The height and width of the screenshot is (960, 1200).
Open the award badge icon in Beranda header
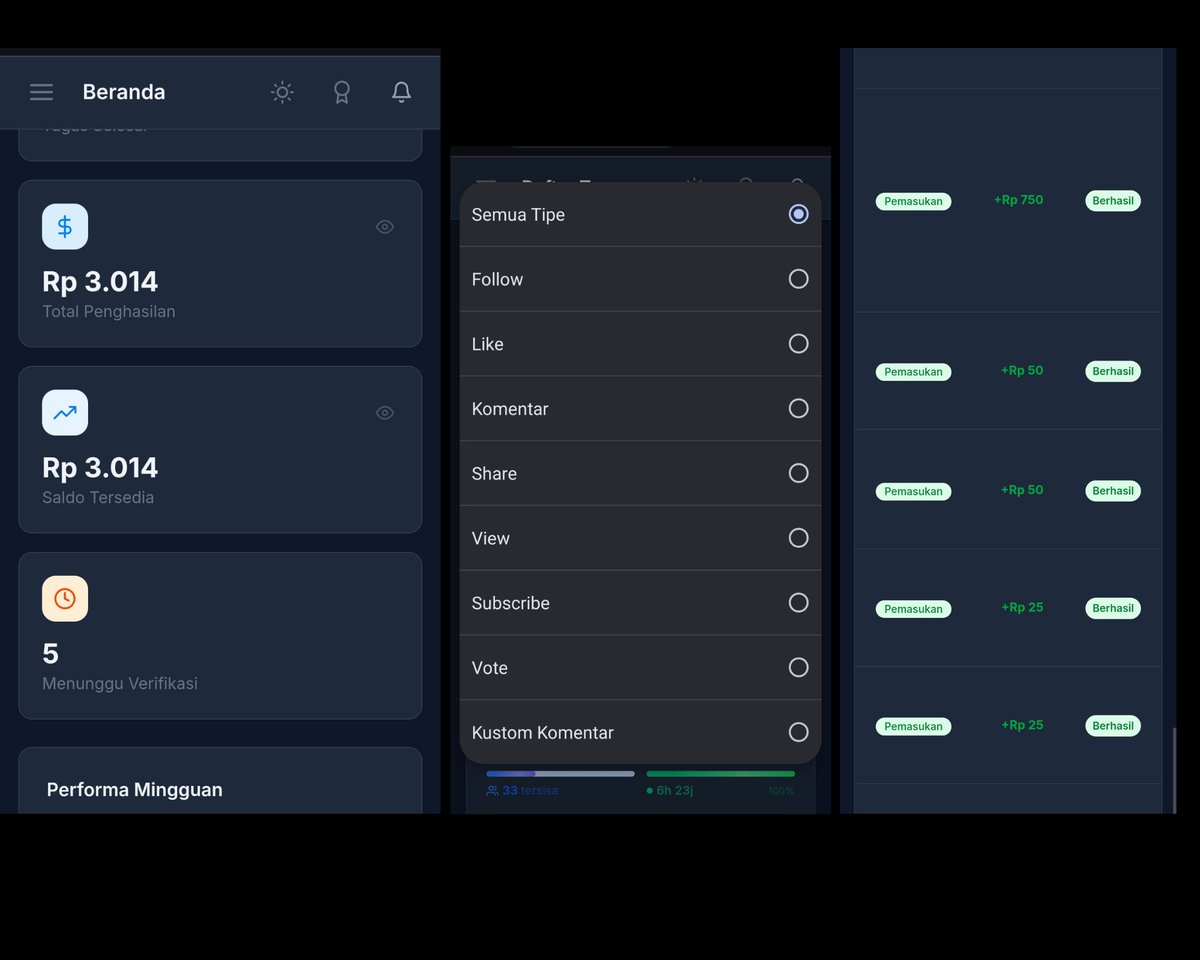click(x=342, y=92)
